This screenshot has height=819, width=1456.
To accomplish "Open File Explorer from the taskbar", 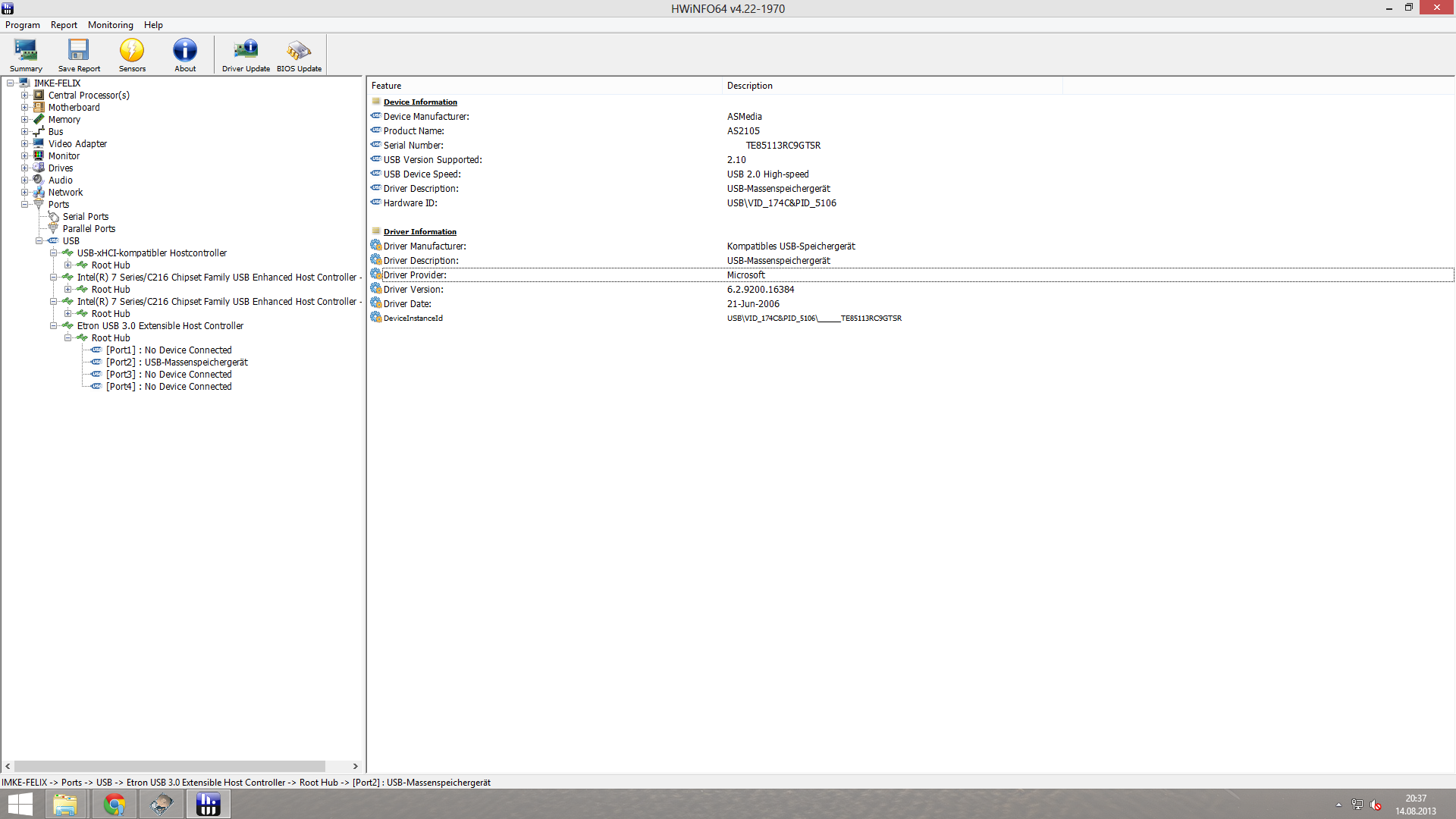I will [65, 804].
